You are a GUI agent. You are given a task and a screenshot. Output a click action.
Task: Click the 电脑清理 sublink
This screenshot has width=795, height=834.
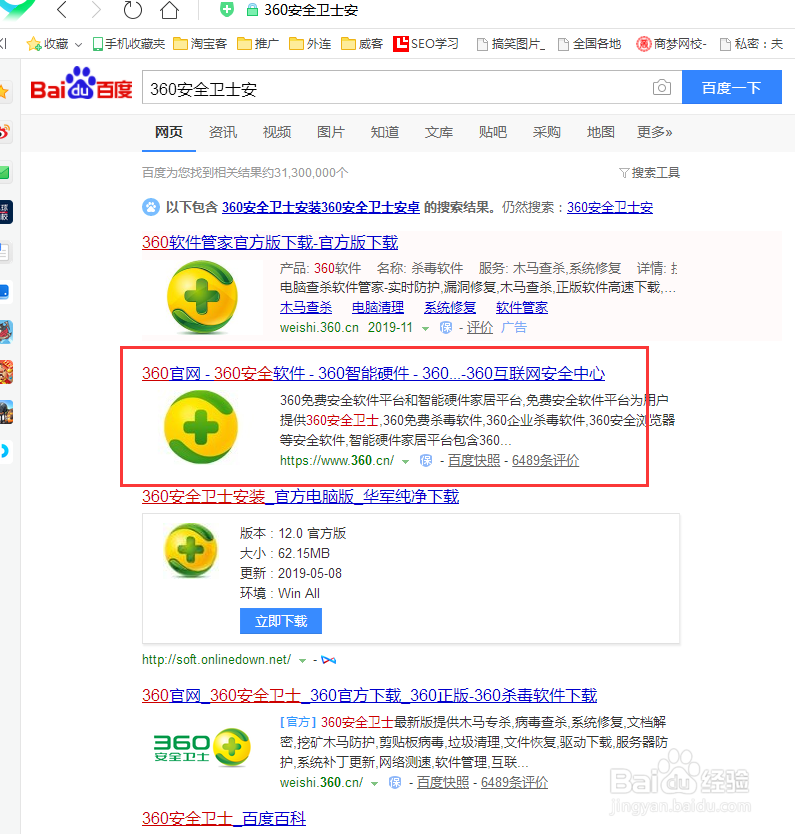point(378,307)
